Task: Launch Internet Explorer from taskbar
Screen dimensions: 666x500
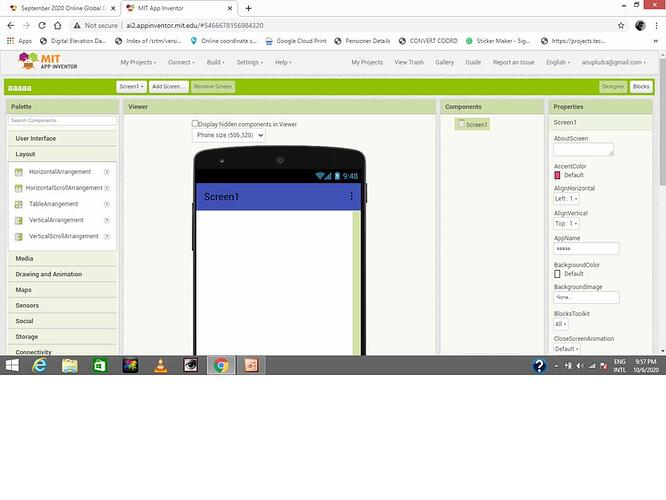Action: coord(40,365)
